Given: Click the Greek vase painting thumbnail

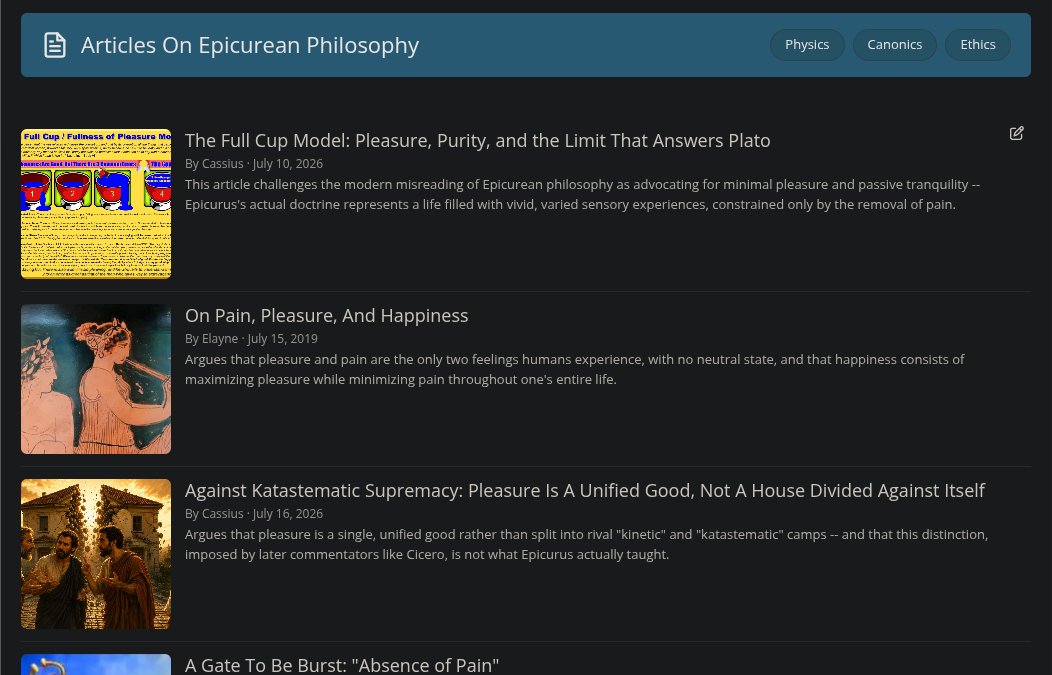Looking at the screenshot, I should tap(96, 379).
